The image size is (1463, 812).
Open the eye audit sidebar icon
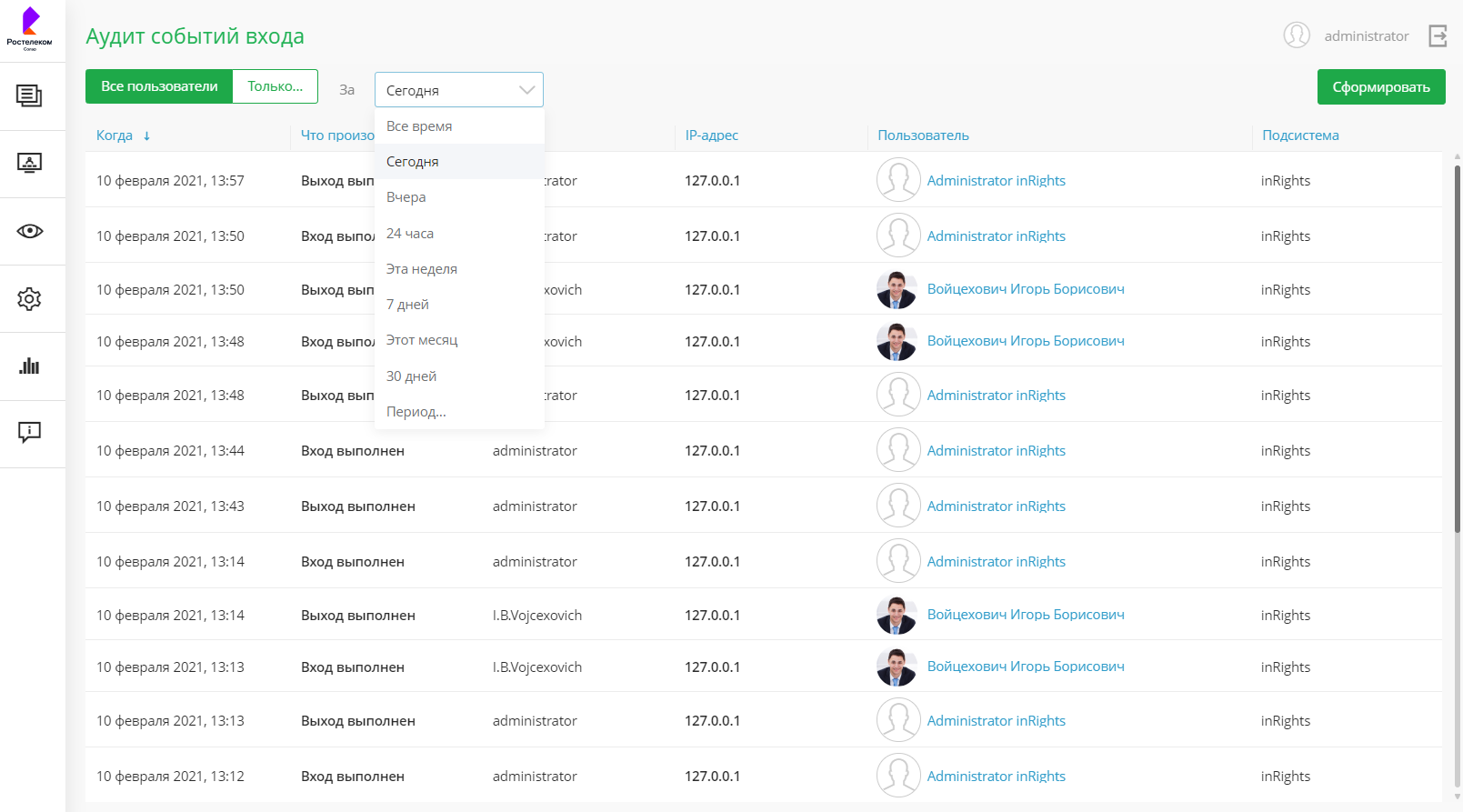(29, 231)
